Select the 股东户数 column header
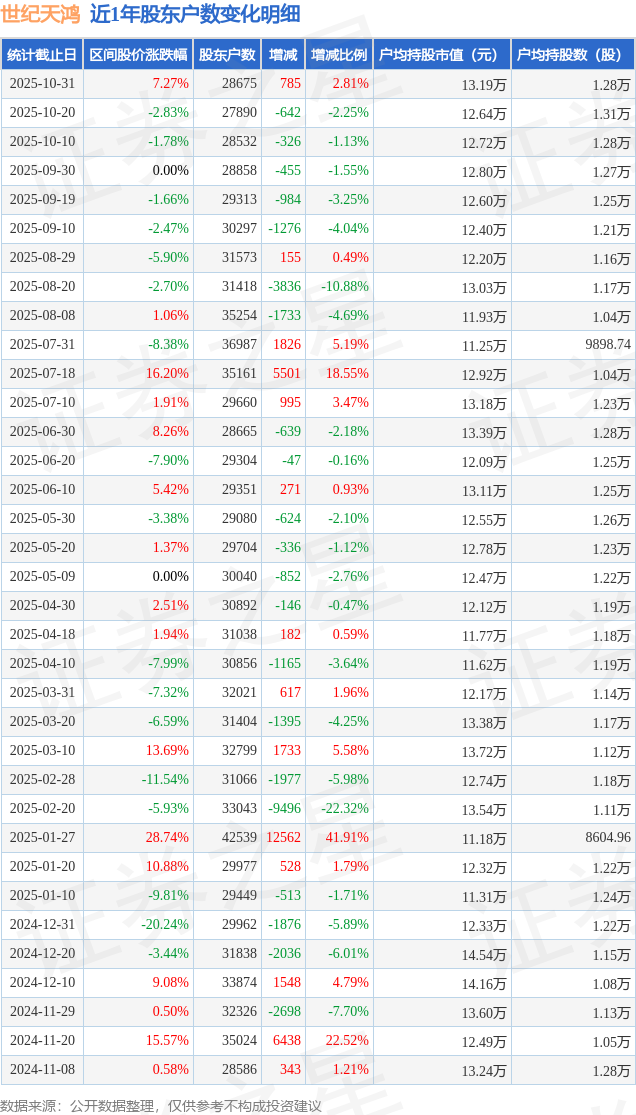The image size is (636, 1115). point(227,55)
